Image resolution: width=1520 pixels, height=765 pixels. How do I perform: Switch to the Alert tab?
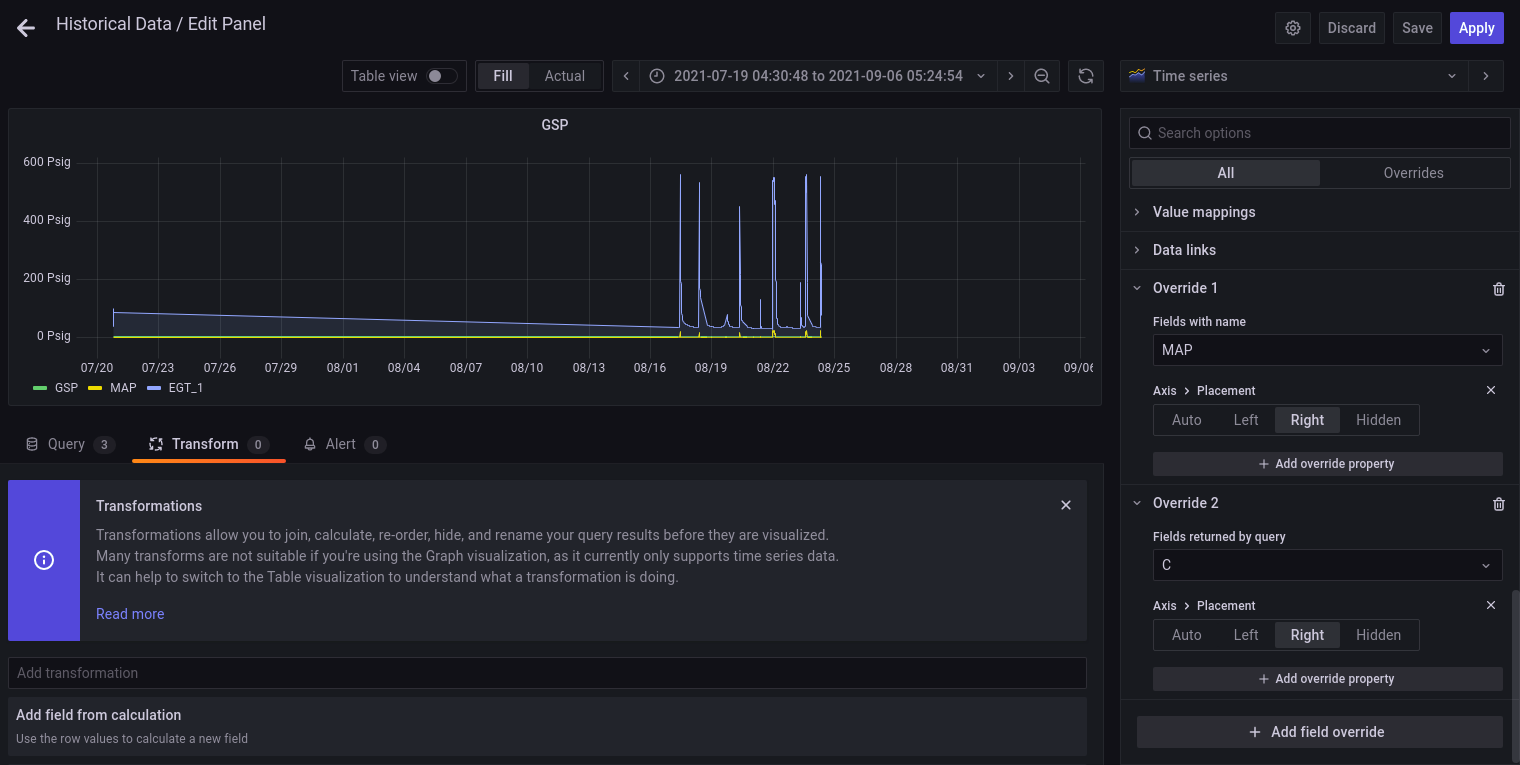point(344,444)
